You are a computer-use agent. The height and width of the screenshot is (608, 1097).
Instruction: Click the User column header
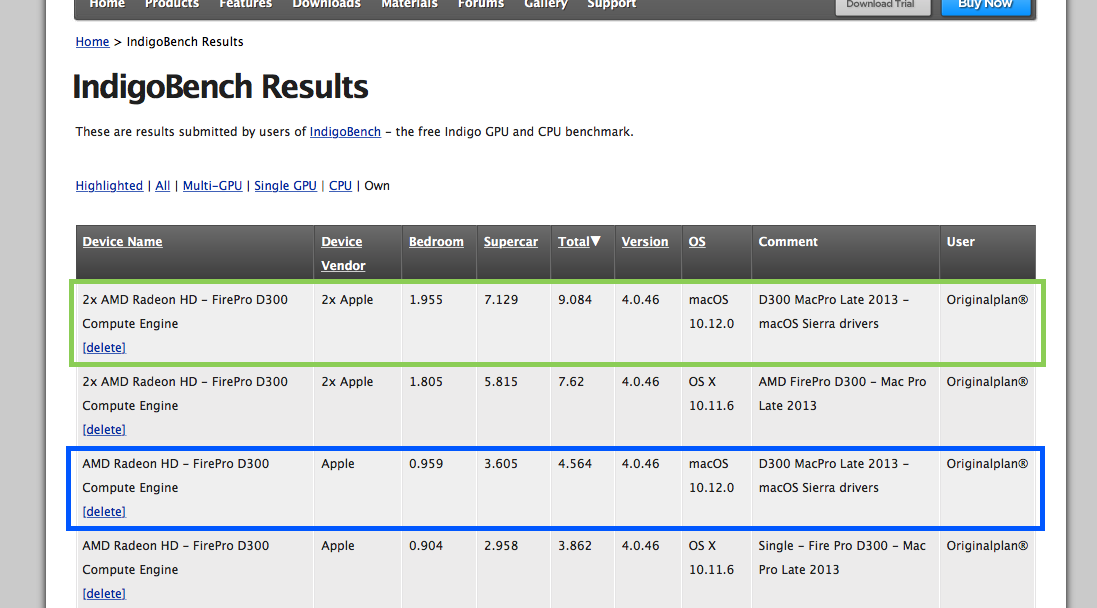pos(961,241)
